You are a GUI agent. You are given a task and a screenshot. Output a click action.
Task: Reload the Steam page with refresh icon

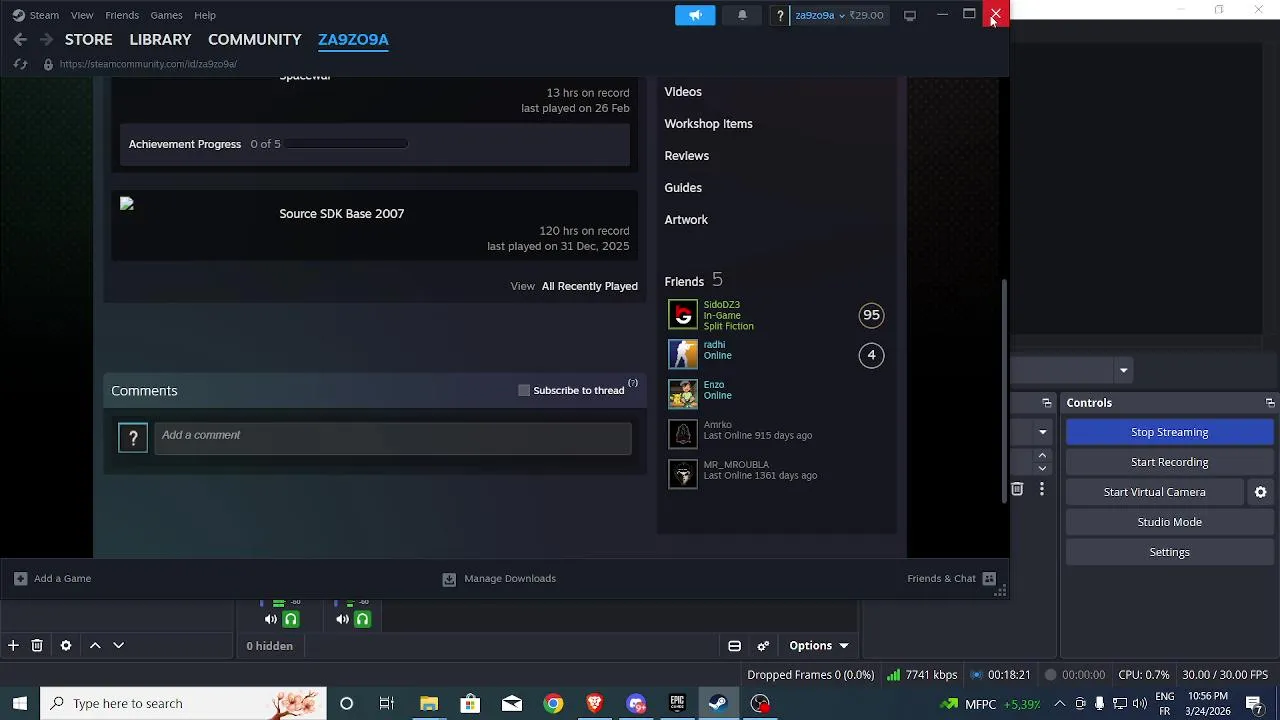(20, 64)
